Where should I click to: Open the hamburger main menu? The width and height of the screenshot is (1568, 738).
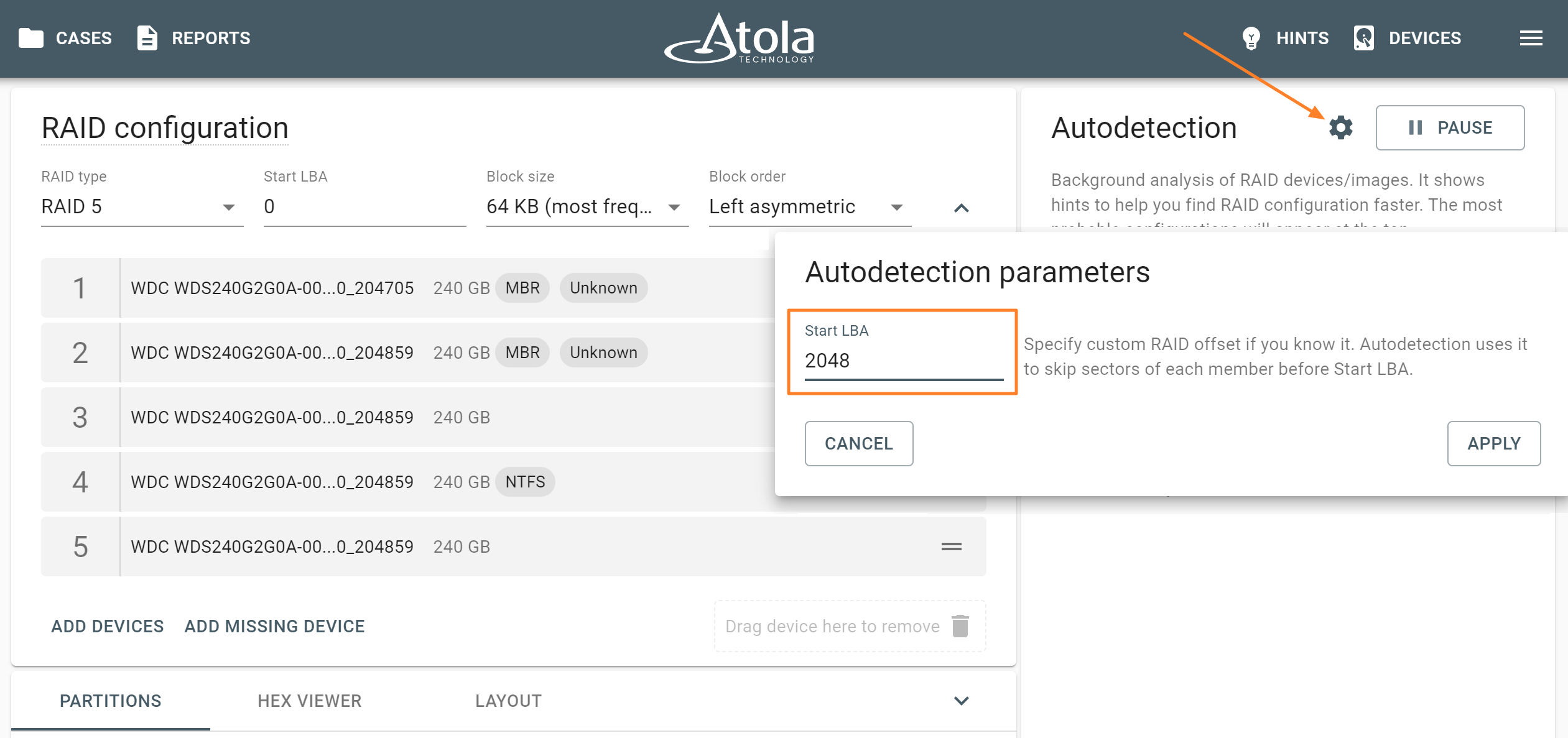coord(1531,38)
